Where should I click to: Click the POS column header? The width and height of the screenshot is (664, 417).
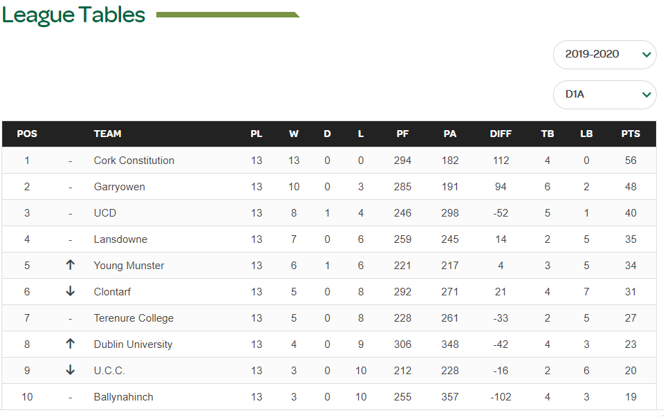[x=27, y=134]
